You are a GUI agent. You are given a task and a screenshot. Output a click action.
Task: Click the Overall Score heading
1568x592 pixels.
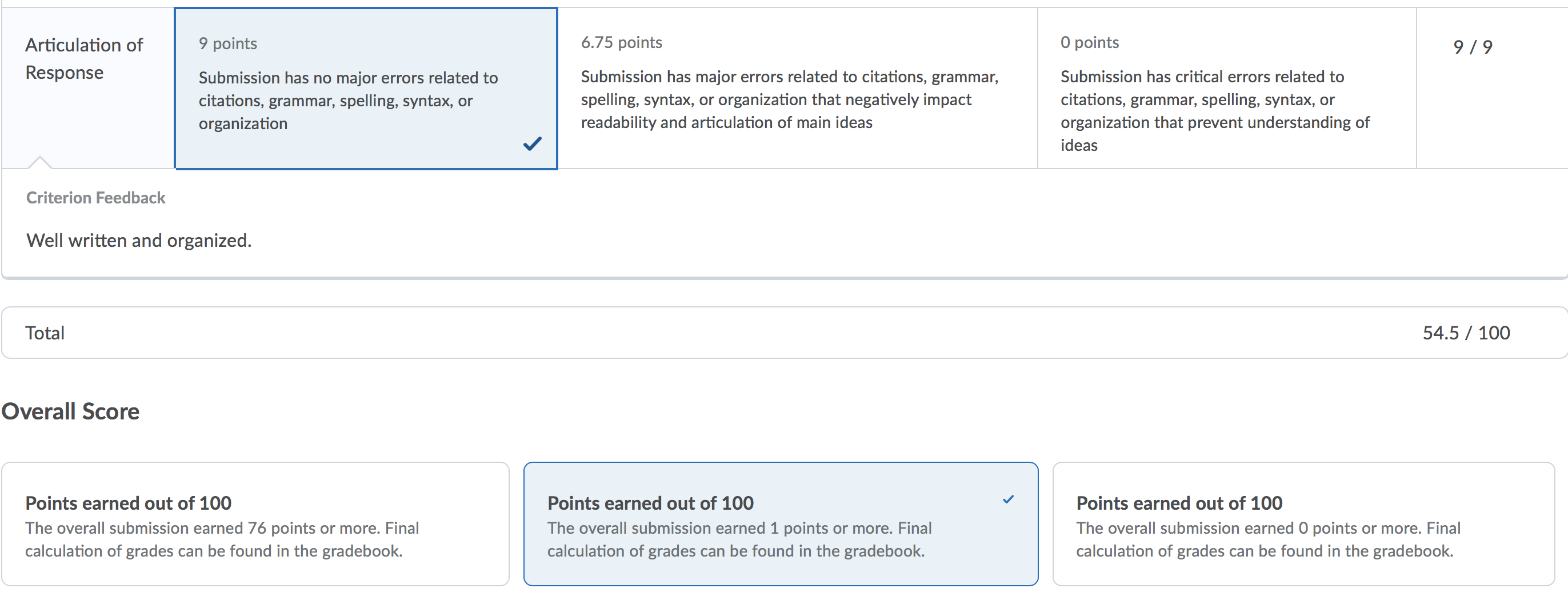[71, 411]
